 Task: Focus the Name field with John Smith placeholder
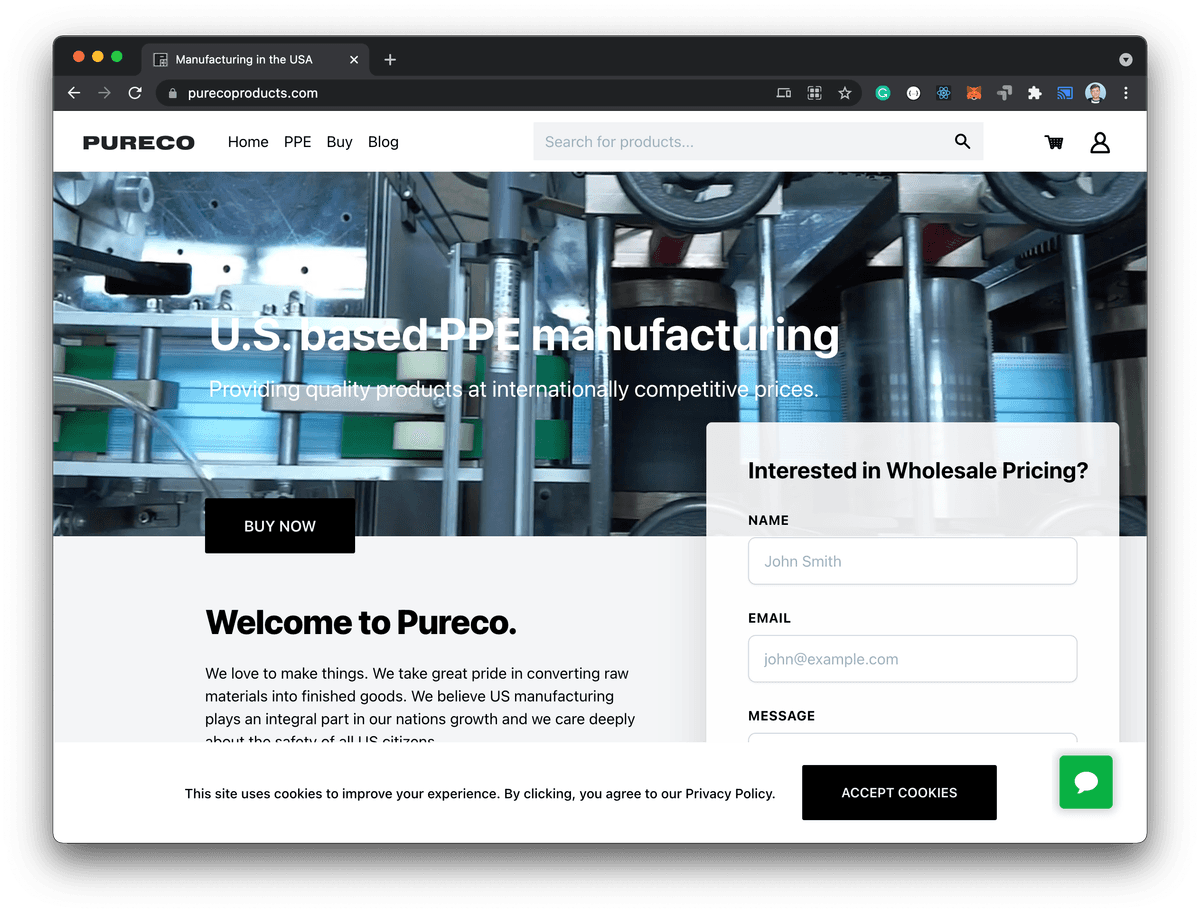point(912,561)
